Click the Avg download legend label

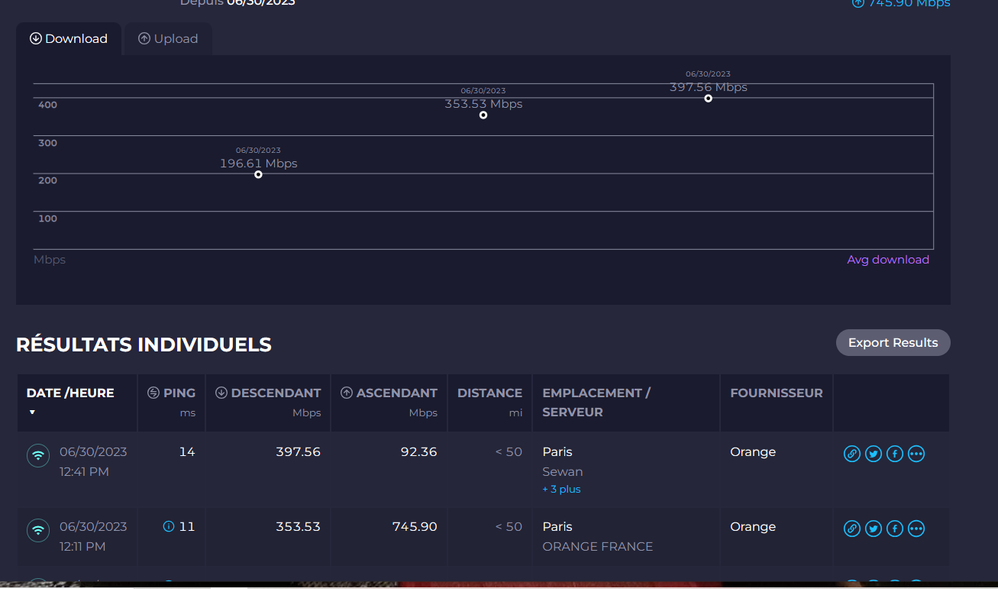pyautogui.click(x=887, y=260)
